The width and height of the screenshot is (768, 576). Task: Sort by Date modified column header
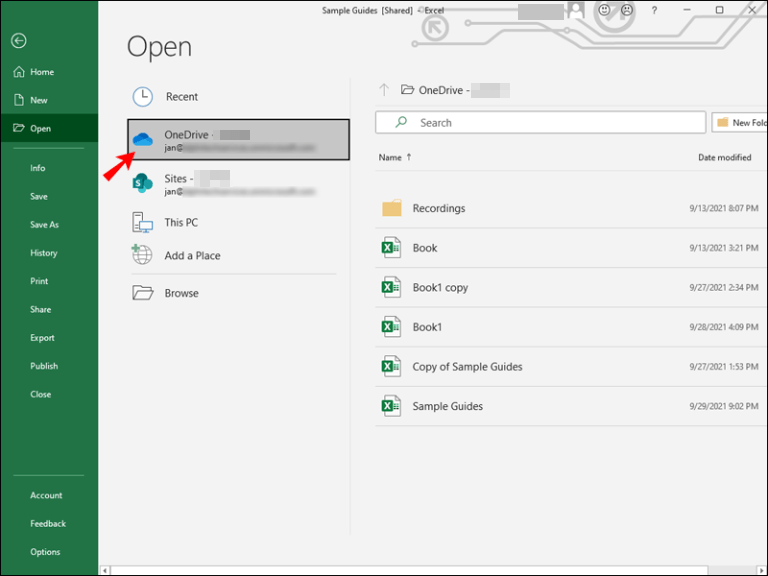[x=724, y=157]
